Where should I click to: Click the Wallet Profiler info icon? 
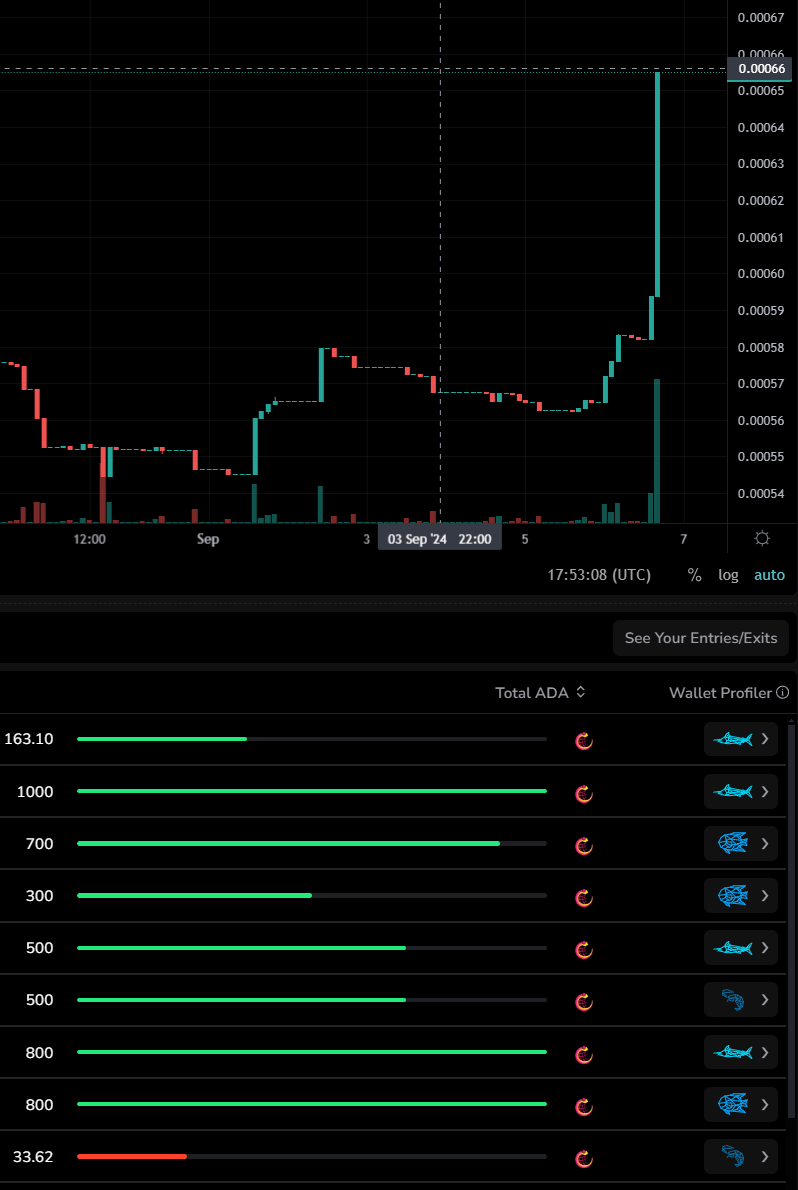coord(783,692)
